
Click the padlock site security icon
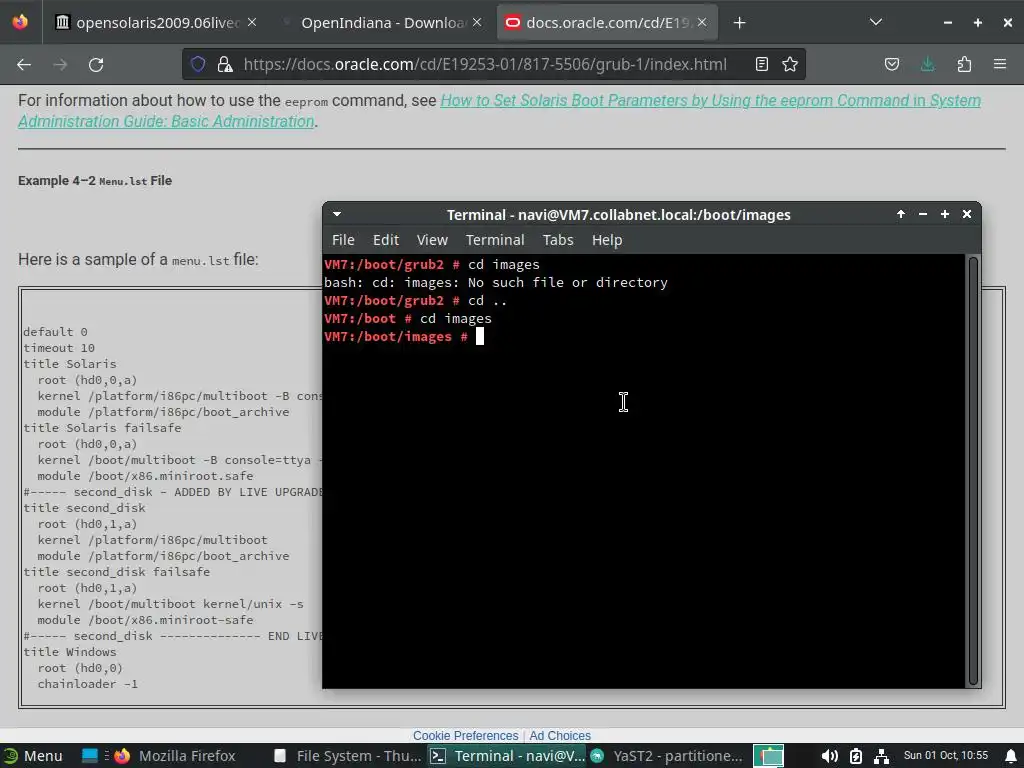point(225,64)
